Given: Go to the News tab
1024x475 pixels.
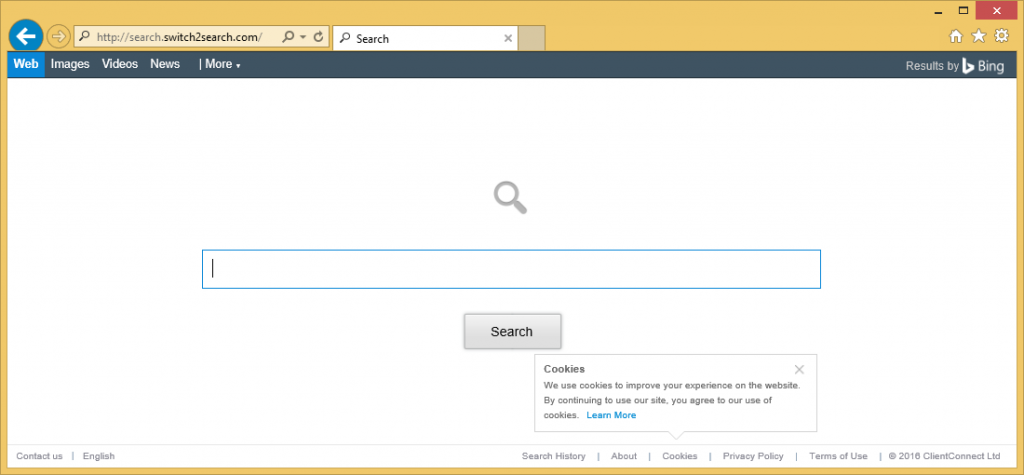Looking at the screenshot, I should [165, 64].
